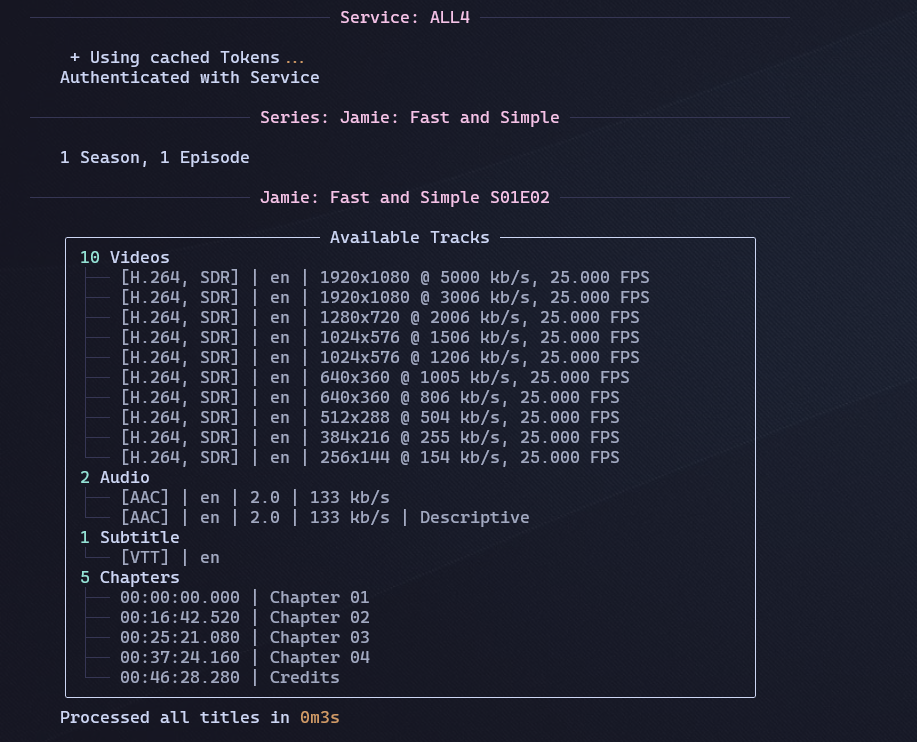Click the "0m3s" processing time text
This screenshot has width=917, height=742.
[x=320, y=717]
